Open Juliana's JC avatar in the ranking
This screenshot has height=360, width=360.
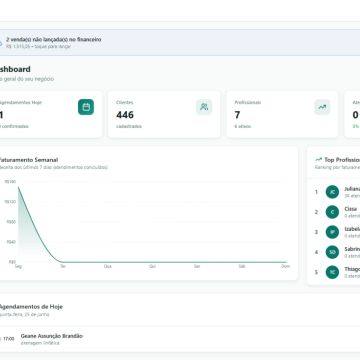pyautogui.click(x=332, y=192)
